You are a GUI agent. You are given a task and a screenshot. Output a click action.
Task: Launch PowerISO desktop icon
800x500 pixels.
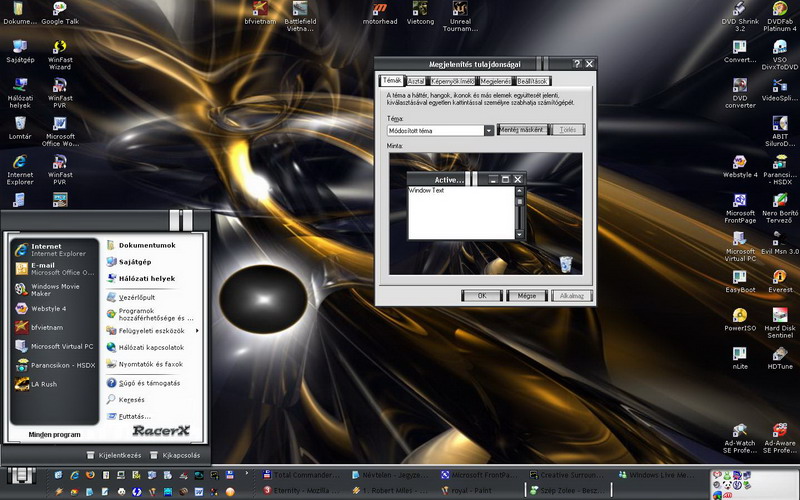(x=740, y=320)
